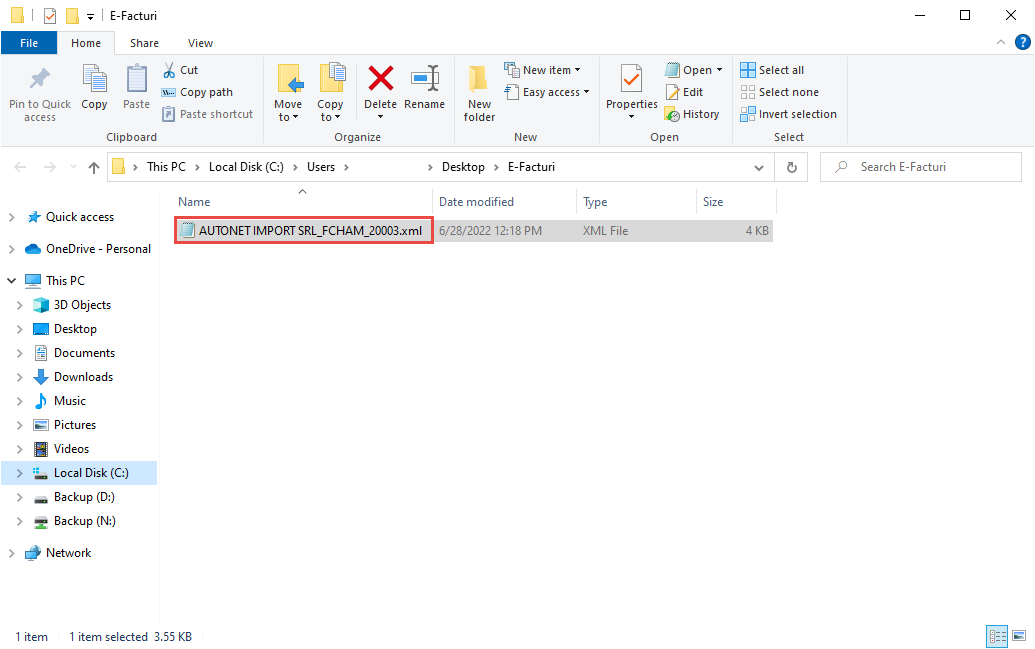Click Select none
Viewport: 1035px width, 649px height.
coord(780,92)
